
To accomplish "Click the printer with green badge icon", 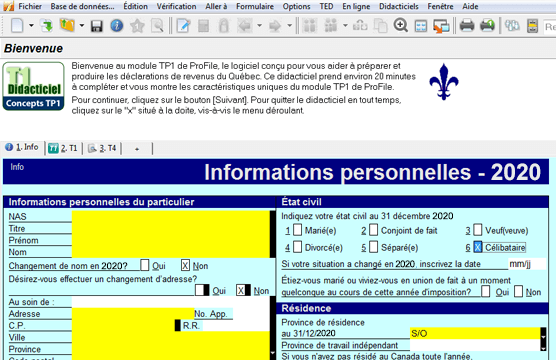I will (x=487, y=26).
